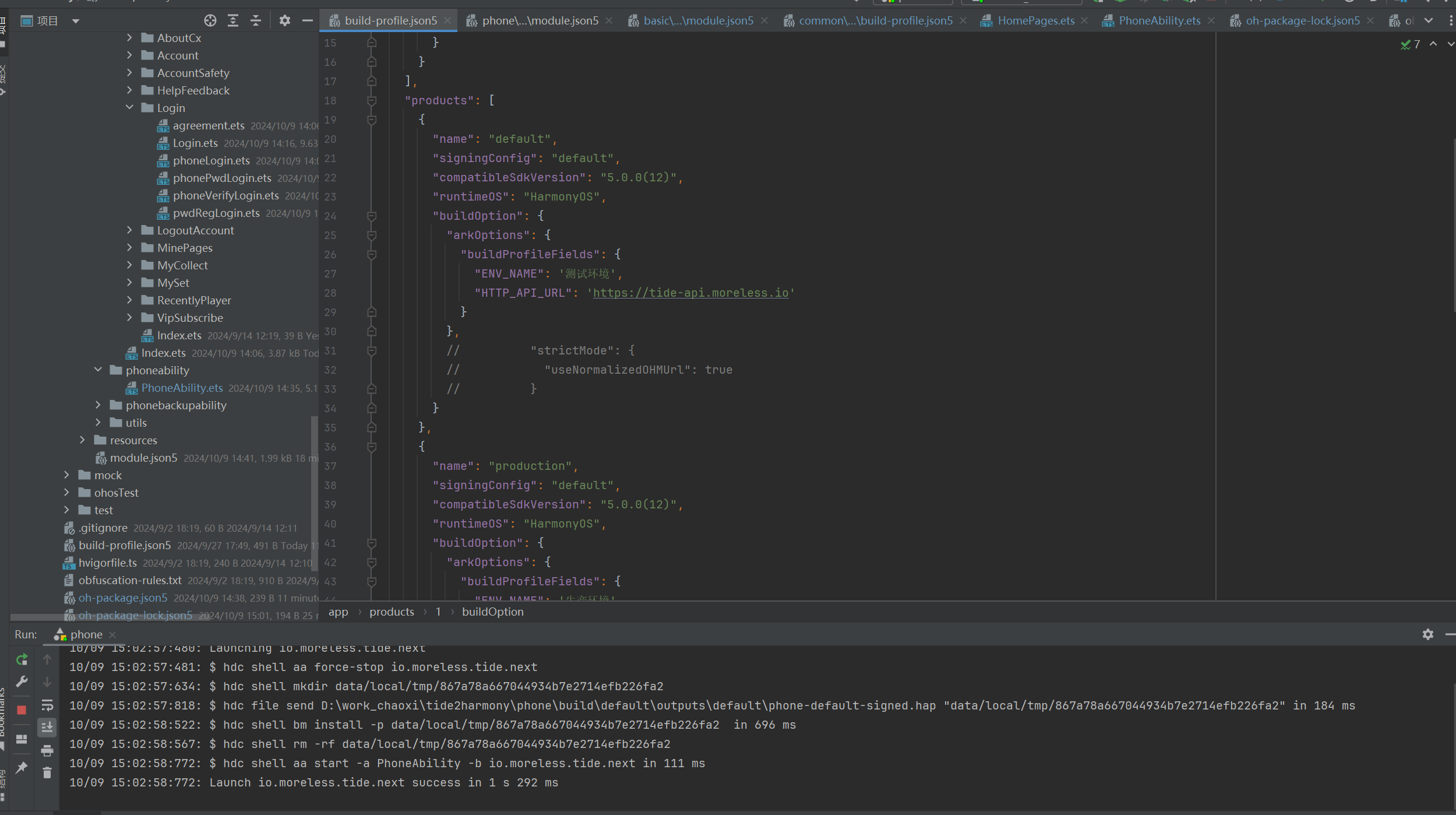Screen dimensions: 1456x815
Task: Open phoneLogin.ets file in tree
Action: (211, 160)
